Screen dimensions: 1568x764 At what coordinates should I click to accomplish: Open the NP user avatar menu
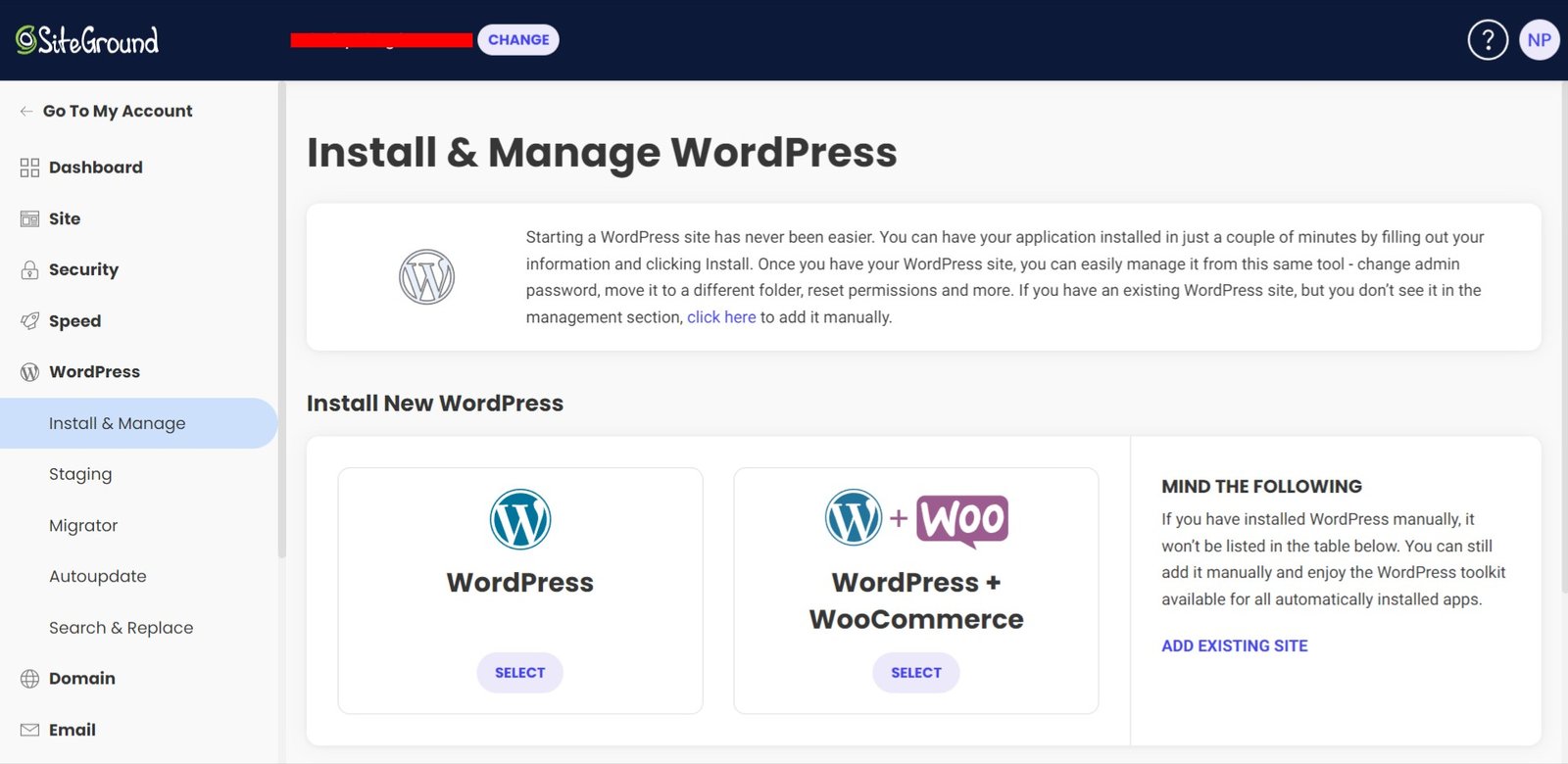[x=1539, y=40]
